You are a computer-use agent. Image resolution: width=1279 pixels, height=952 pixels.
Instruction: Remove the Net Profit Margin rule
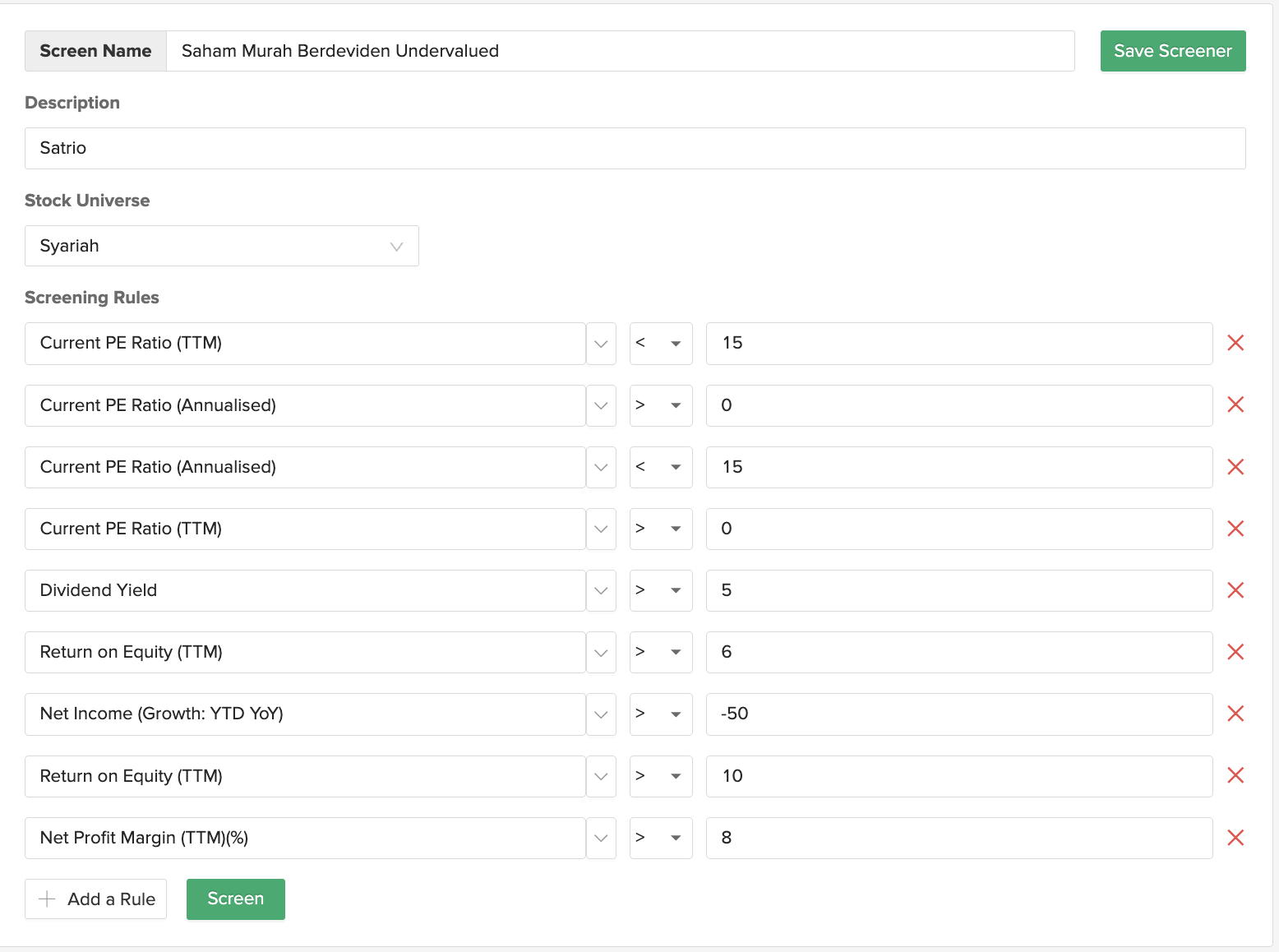click(x=1235, y=838)
